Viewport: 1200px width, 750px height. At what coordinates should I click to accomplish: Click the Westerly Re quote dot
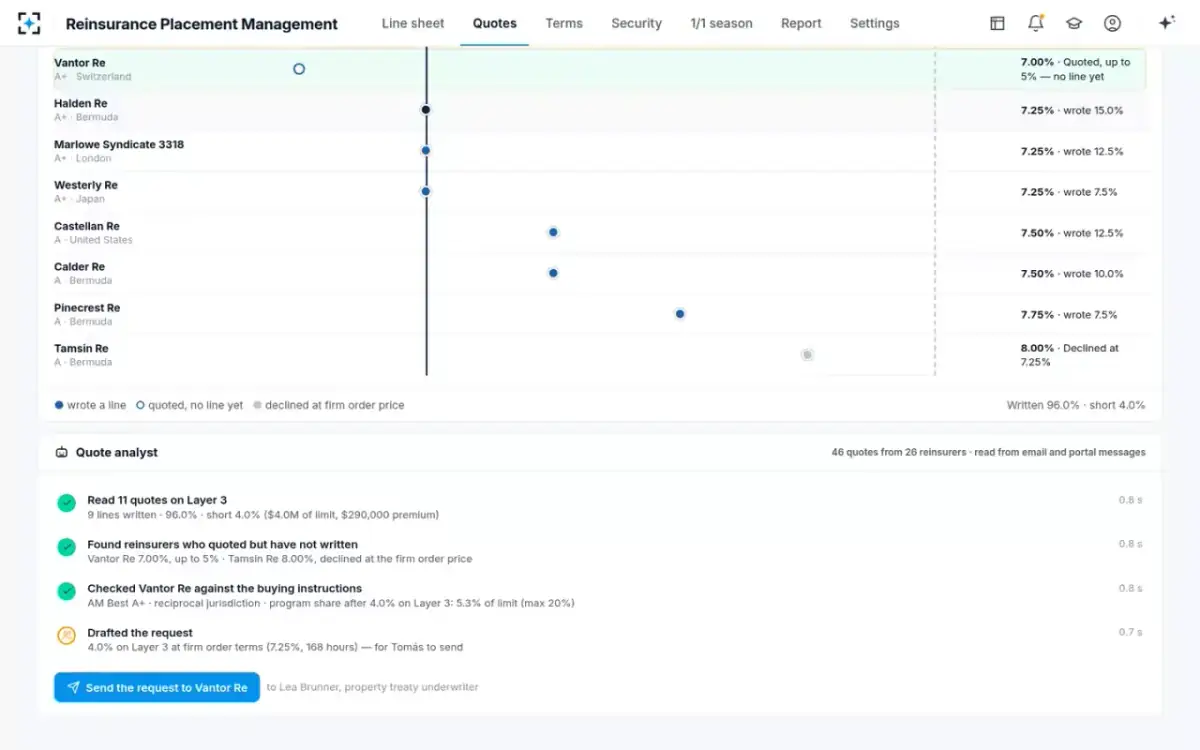(426, 191)
